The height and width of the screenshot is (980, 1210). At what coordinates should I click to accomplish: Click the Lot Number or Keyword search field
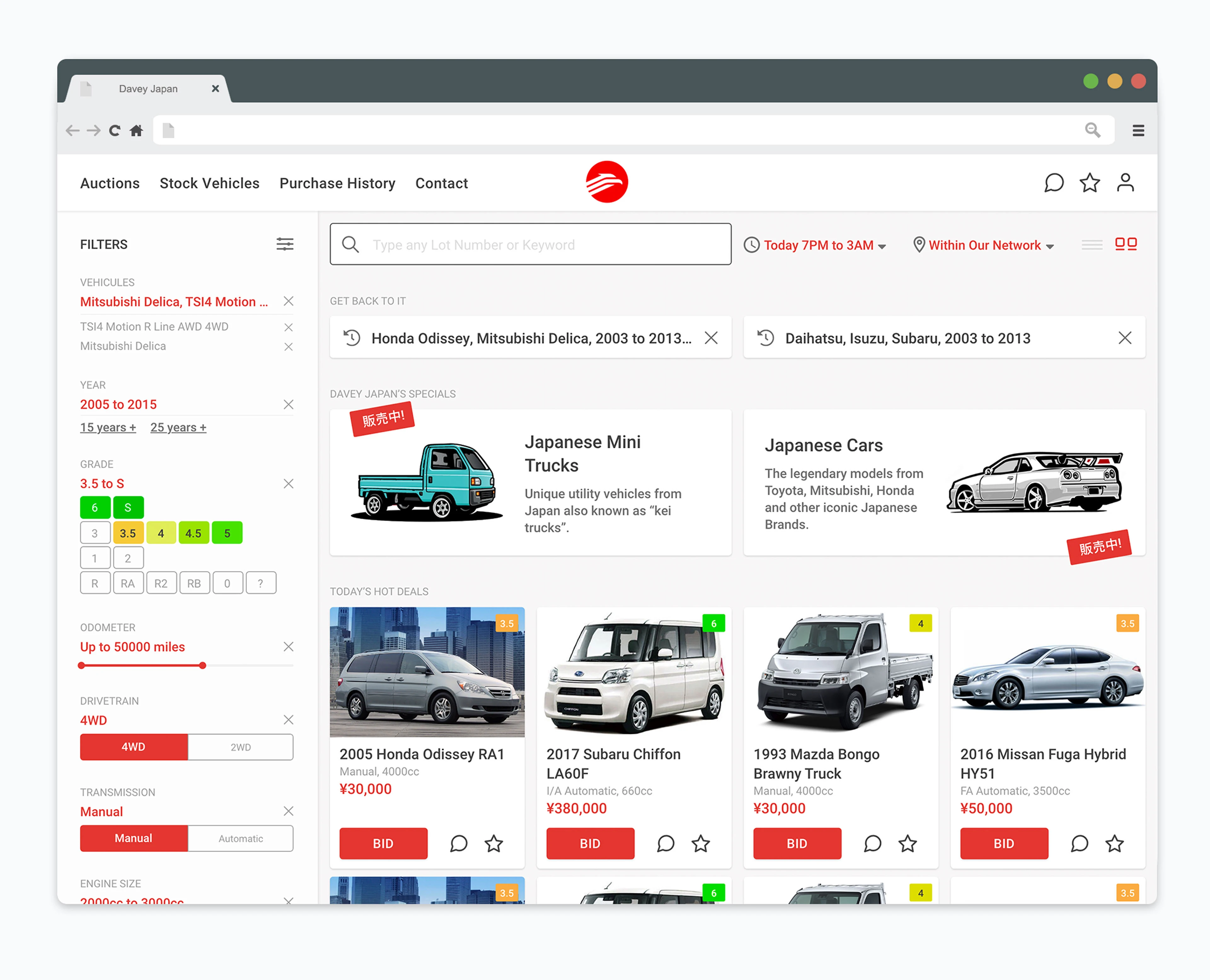point(531,244)
